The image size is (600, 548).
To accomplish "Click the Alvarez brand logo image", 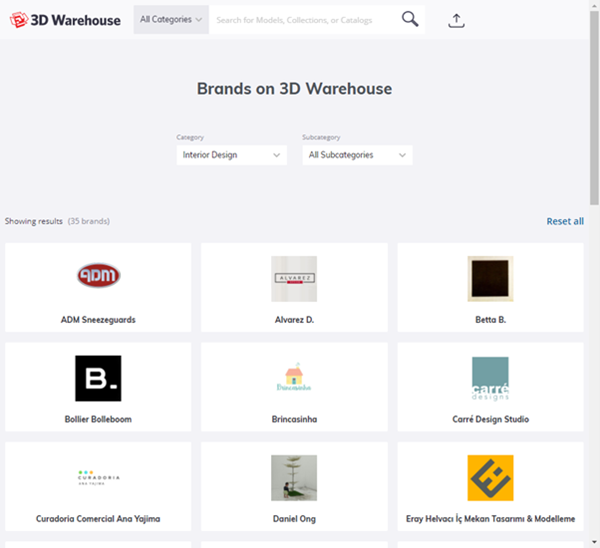I will tap(294, 278).
